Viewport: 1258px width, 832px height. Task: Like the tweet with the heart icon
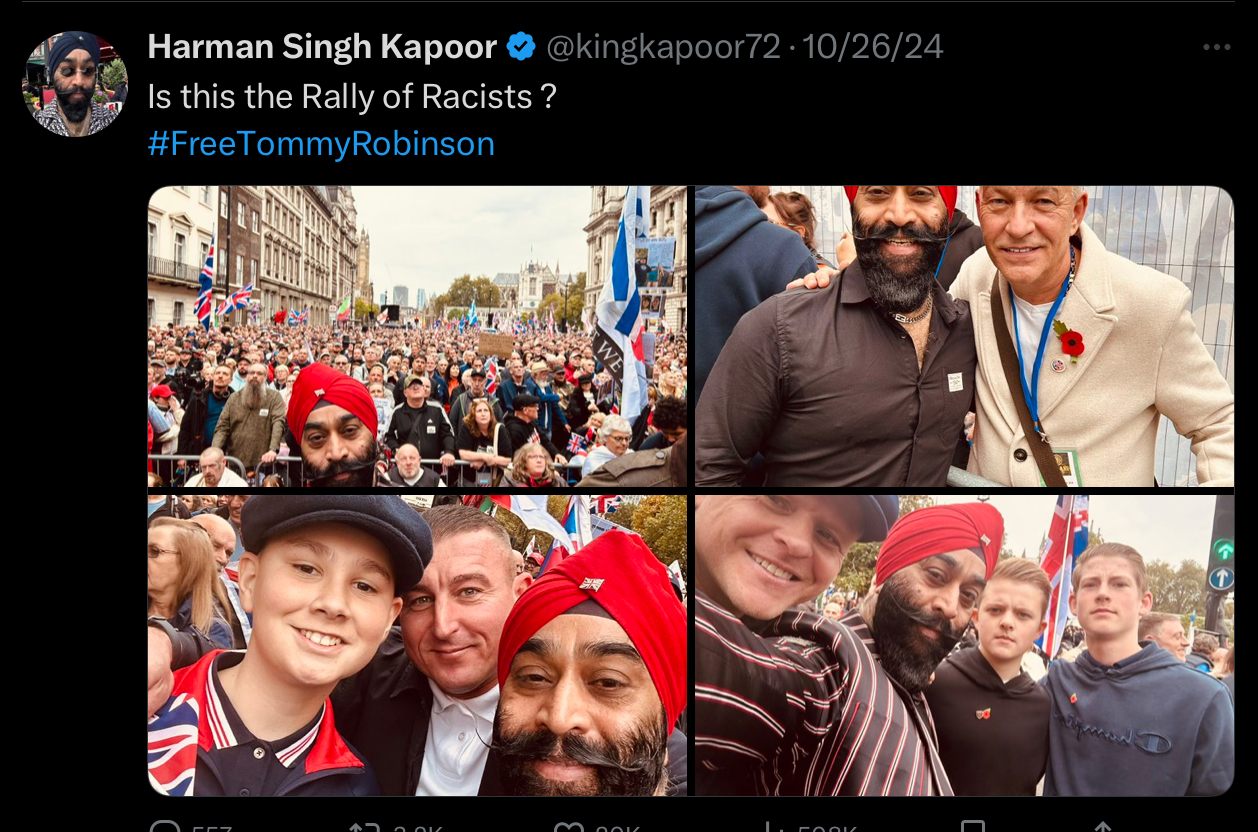pos(569,827)
